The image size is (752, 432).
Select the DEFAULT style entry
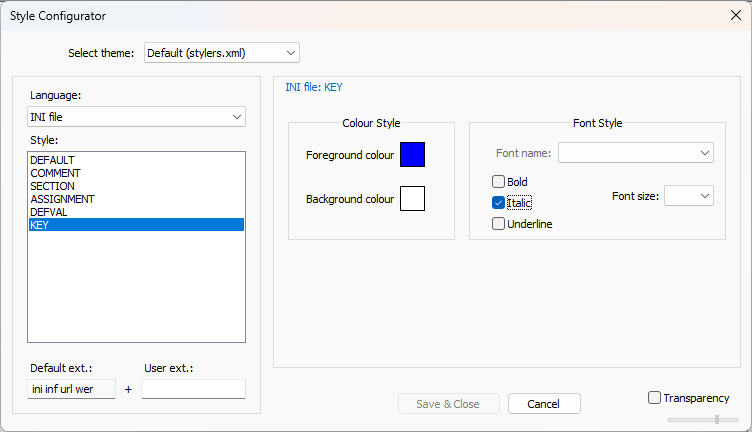point(52,160)
